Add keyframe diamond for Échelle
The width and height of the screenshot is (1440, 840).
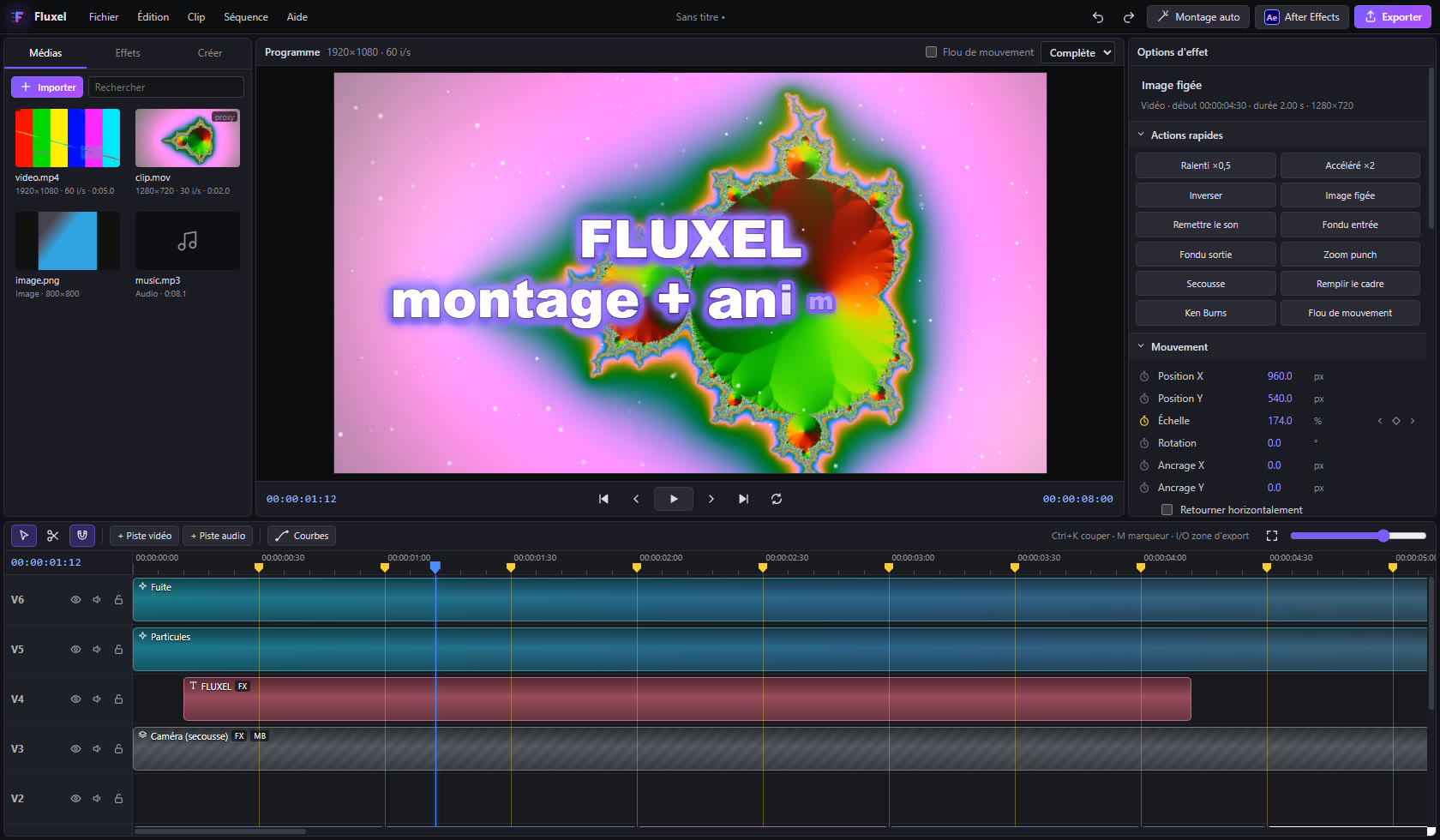(1396, 421)
